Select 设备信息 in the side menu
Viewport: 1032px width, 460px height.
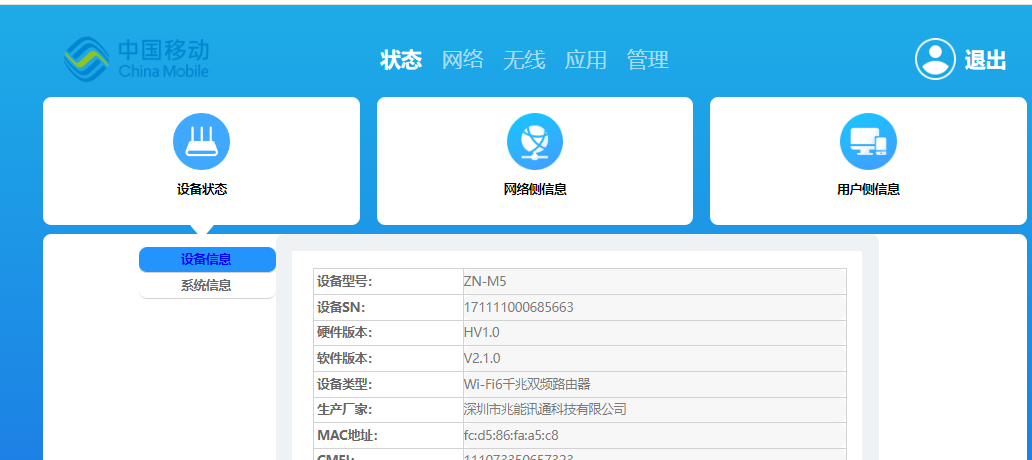(x=207, y=259)
